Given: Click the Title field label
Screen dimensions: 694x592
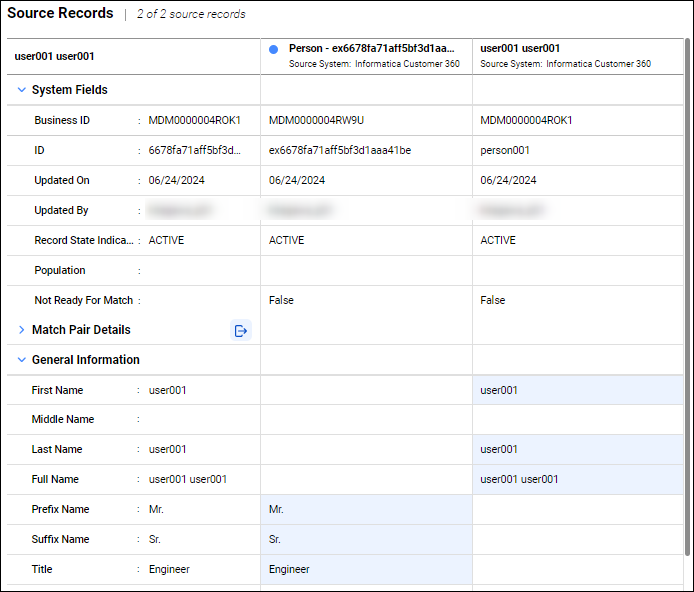Looking at the screenshot, I should [x=42, y=569].
